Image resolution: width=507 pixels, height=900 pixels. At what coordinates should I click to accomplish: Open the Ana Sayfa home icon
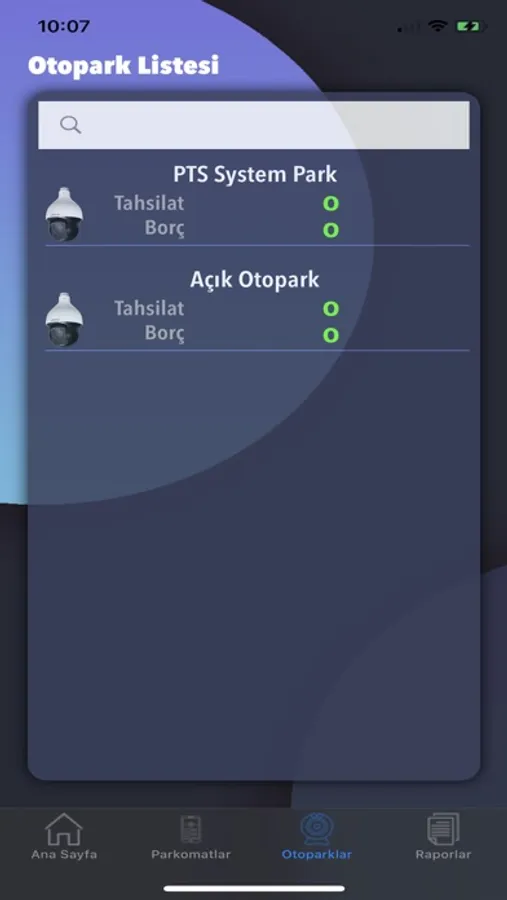64,829
